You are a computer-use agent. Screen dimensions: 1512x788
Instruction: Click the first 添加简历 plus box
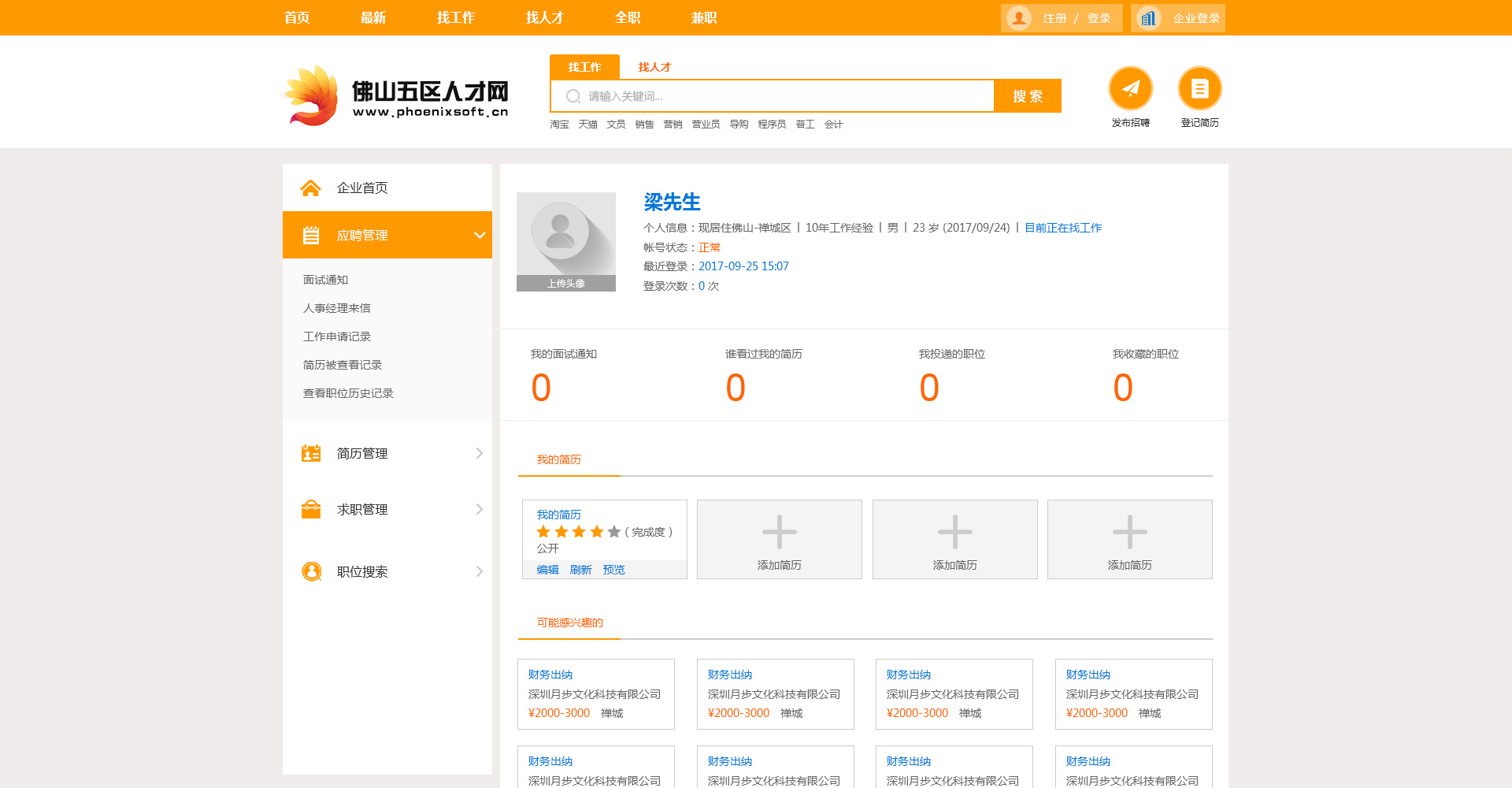[x=779, y=540]
